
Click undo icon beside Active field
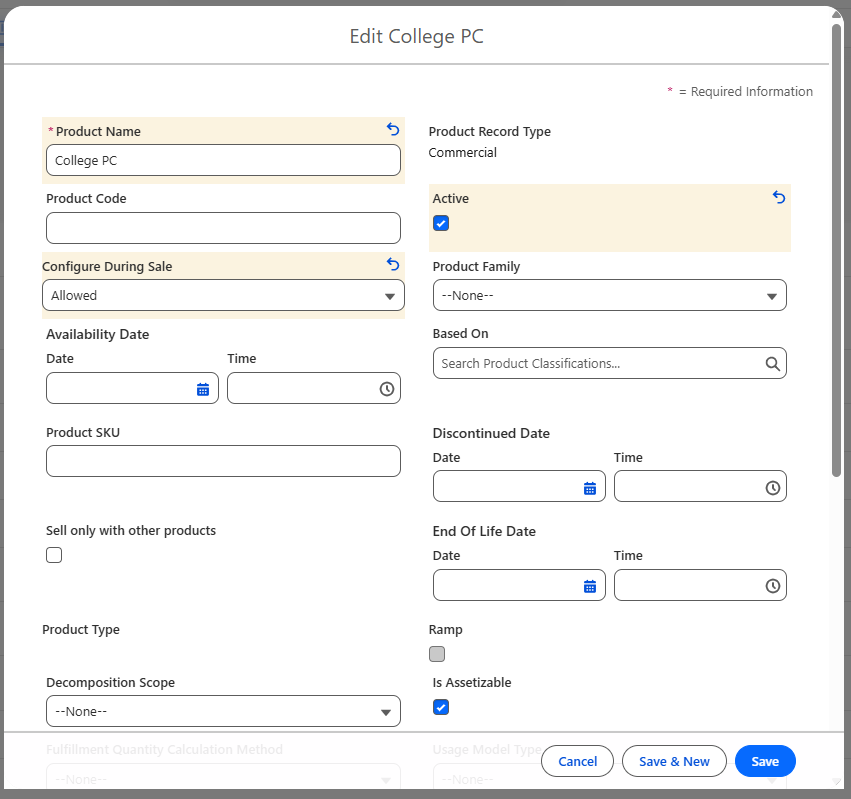[x=779, y=198]
